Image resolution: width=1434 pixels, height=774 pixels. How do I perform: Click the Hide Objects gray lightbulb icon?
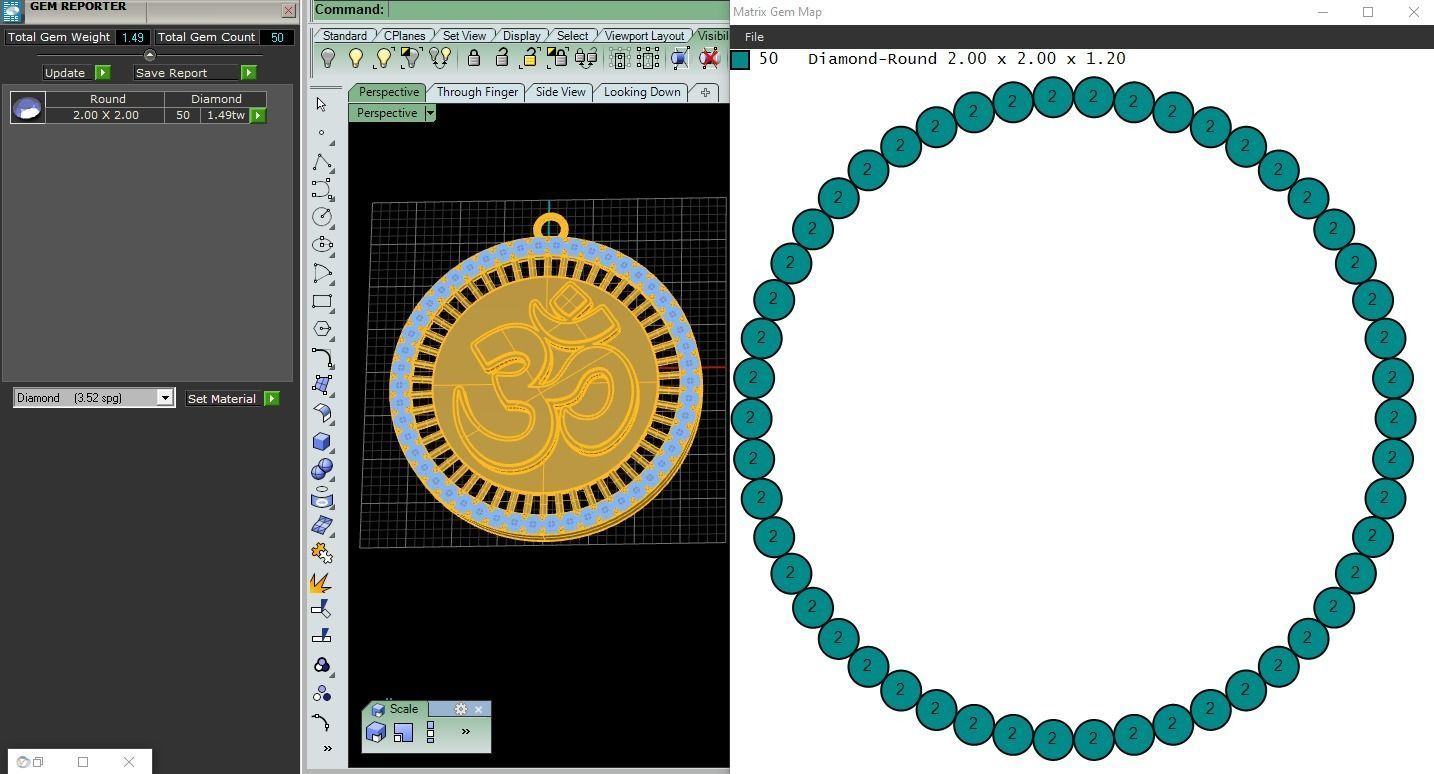(x=327, y=59)
